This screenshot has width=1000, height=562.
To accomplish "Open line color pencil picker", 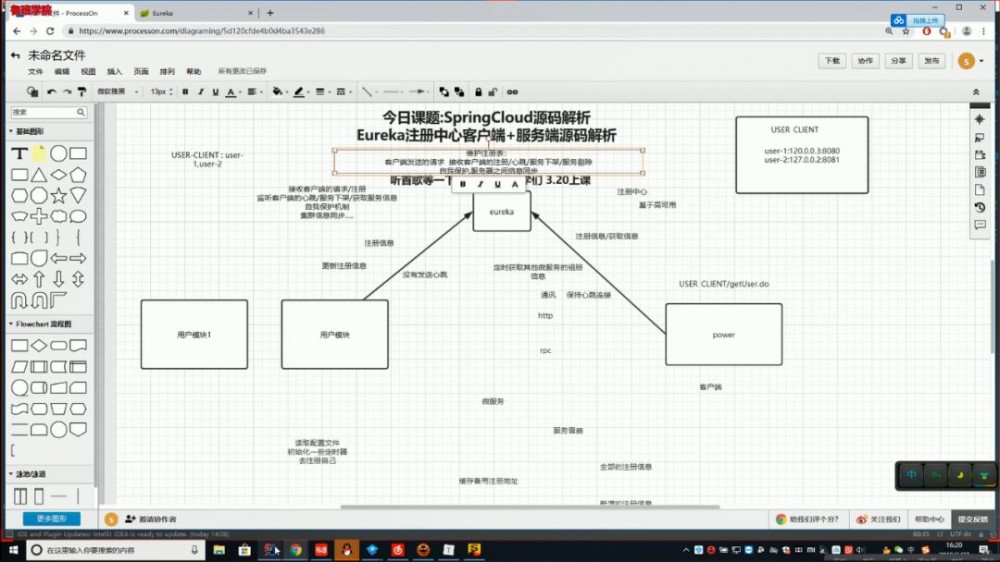I will [299, 92].
